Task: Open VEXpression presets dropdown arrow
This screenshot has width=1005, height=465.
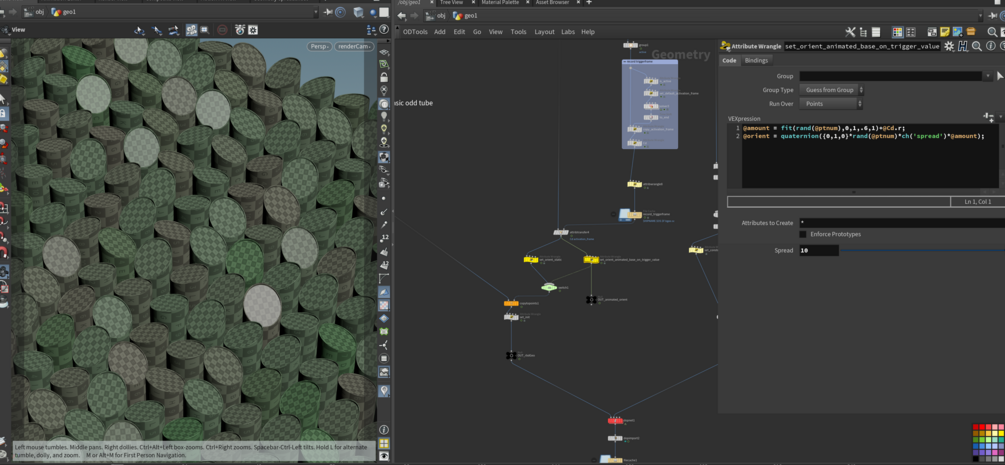Action: tap(1000, 117)
